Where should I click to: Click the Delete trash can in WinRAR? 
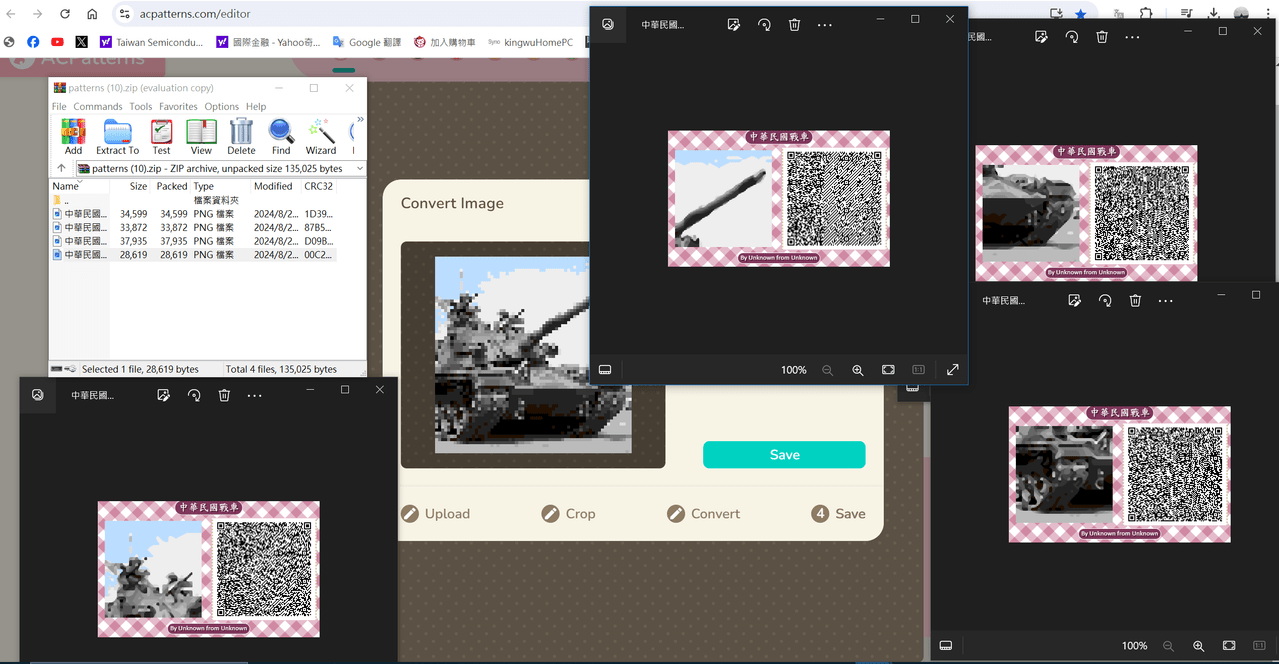241,132
